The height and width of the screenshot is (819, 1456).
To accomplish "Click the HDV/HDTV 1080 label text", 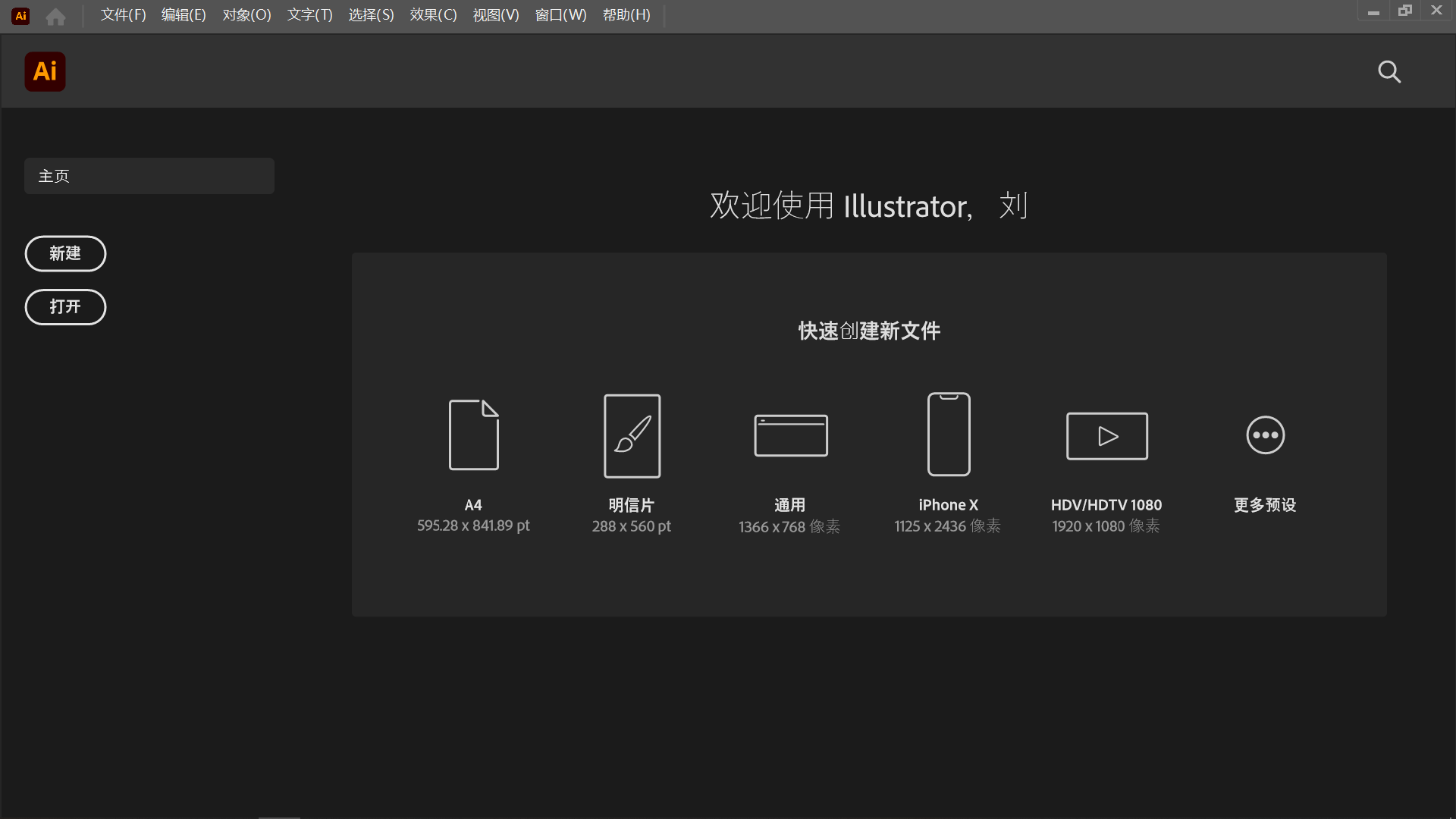I will click(x=1106, y=505).
